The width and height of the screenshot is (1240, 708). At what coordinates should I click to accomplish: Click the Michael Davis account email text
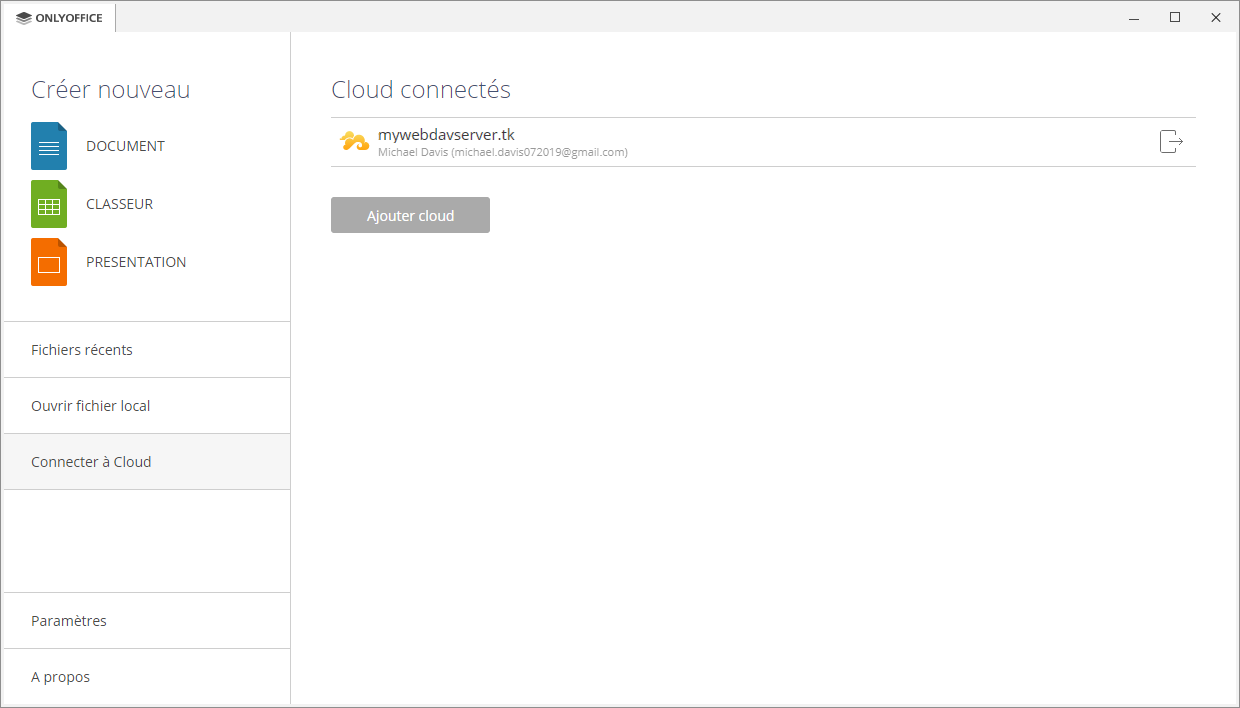(503, 152)
